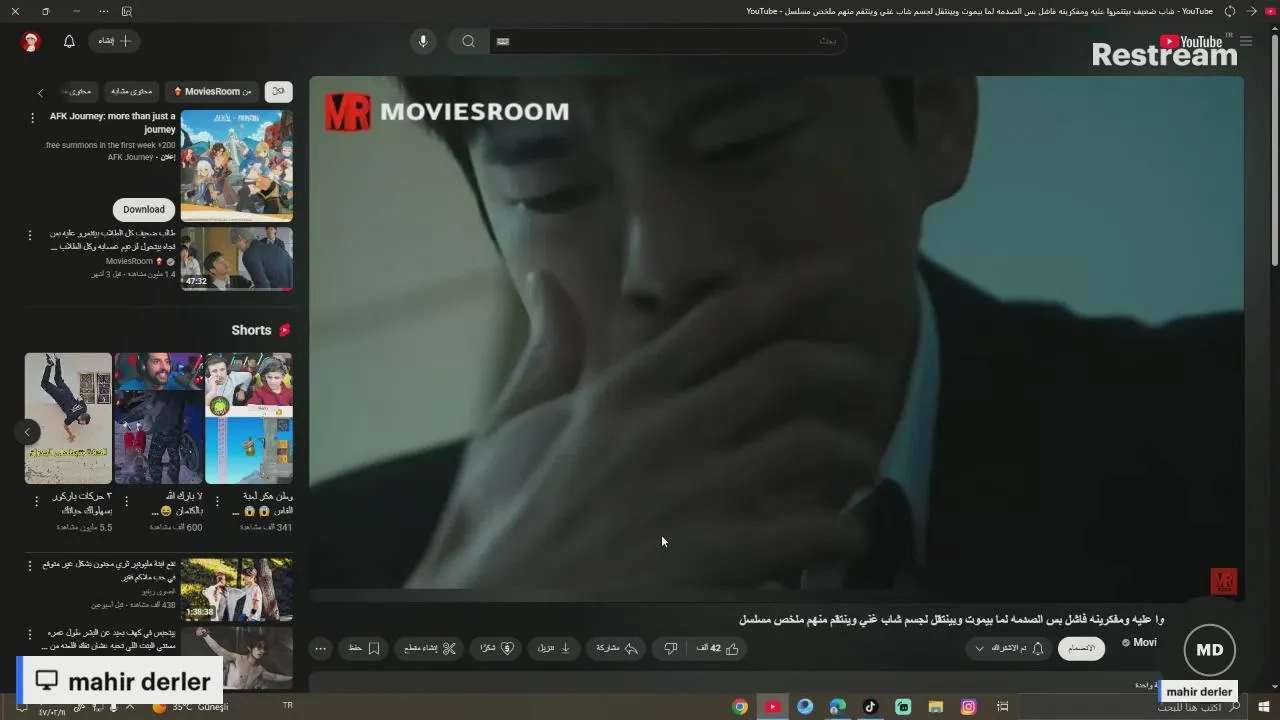Click the Clip button with the scissors icon
The image size is (1280, 720).
pyautogui.click(x=430, y=648)
